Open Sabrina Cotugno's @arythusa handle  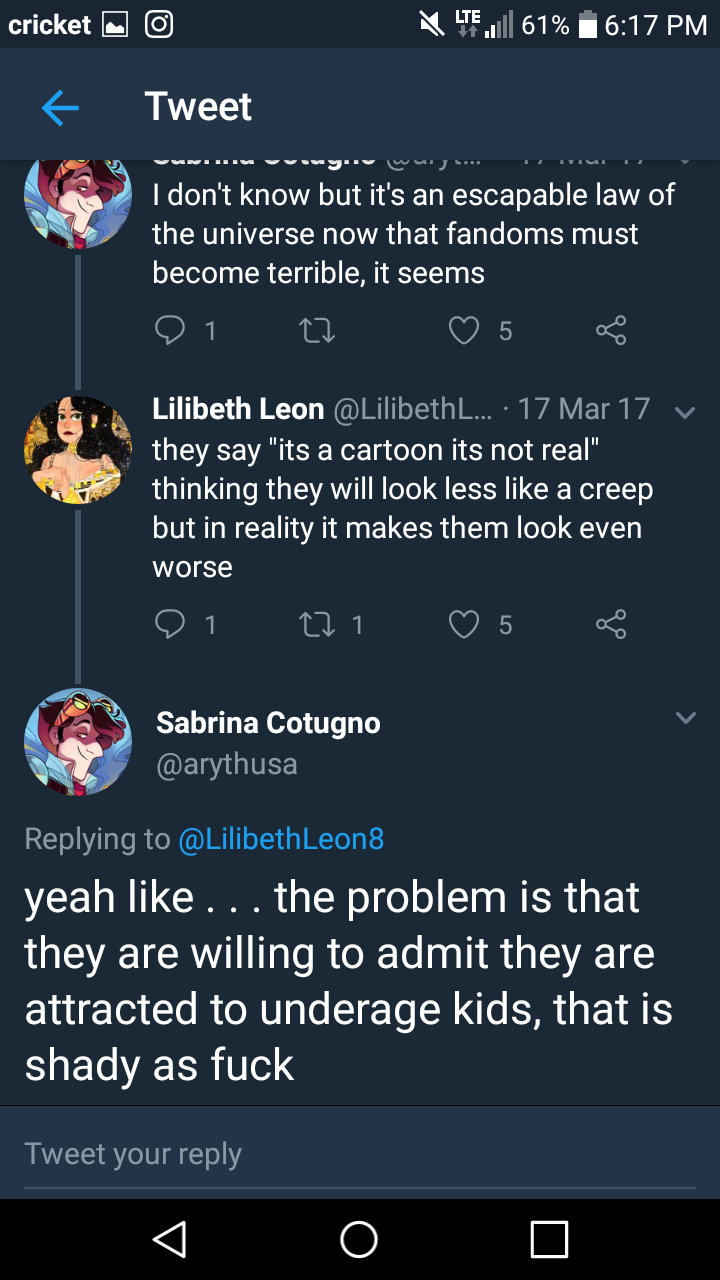[227, 764]
